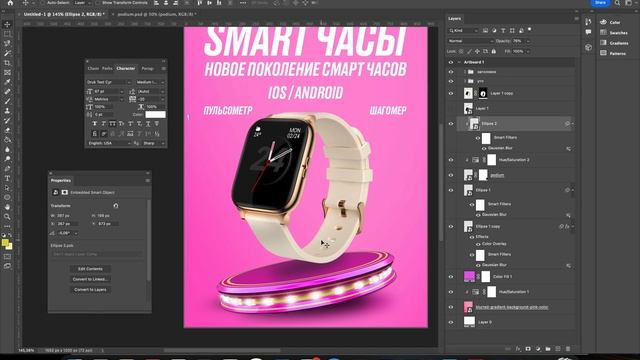Viewport: 640px width, 360px height.
Task: Select the Brush tool
Action: (x=7, y=101)
